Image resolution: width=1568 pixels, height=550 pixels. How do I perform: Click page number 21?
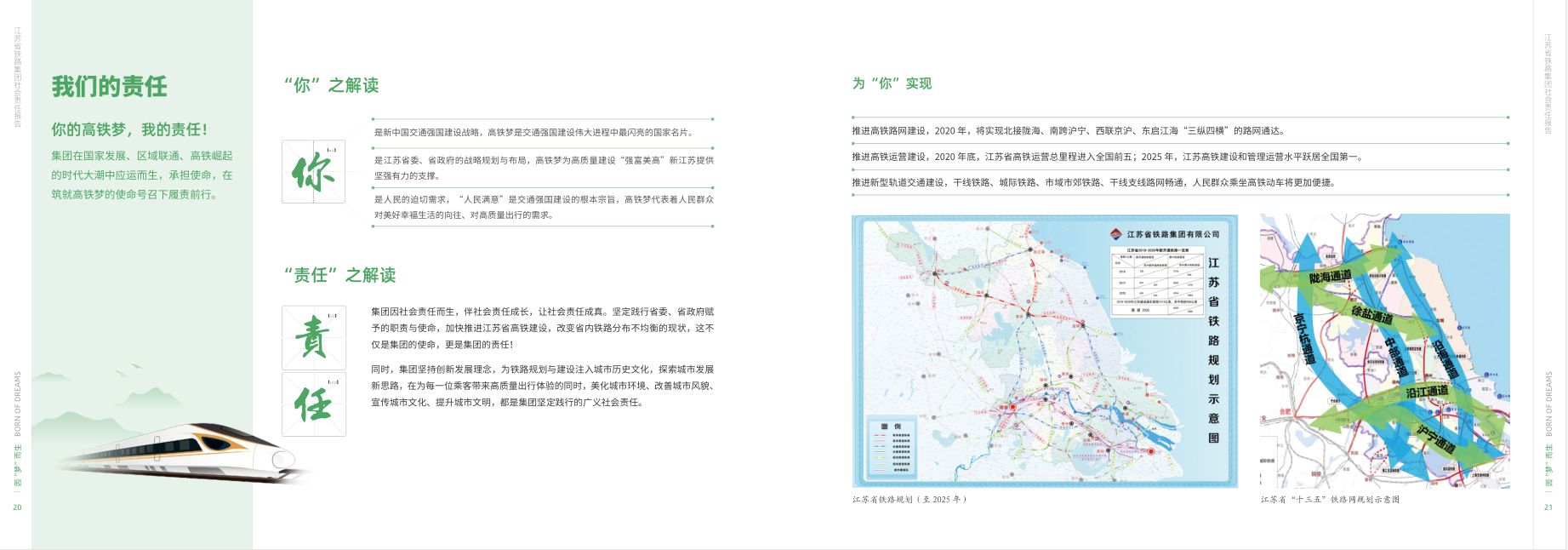[1548, 507]
